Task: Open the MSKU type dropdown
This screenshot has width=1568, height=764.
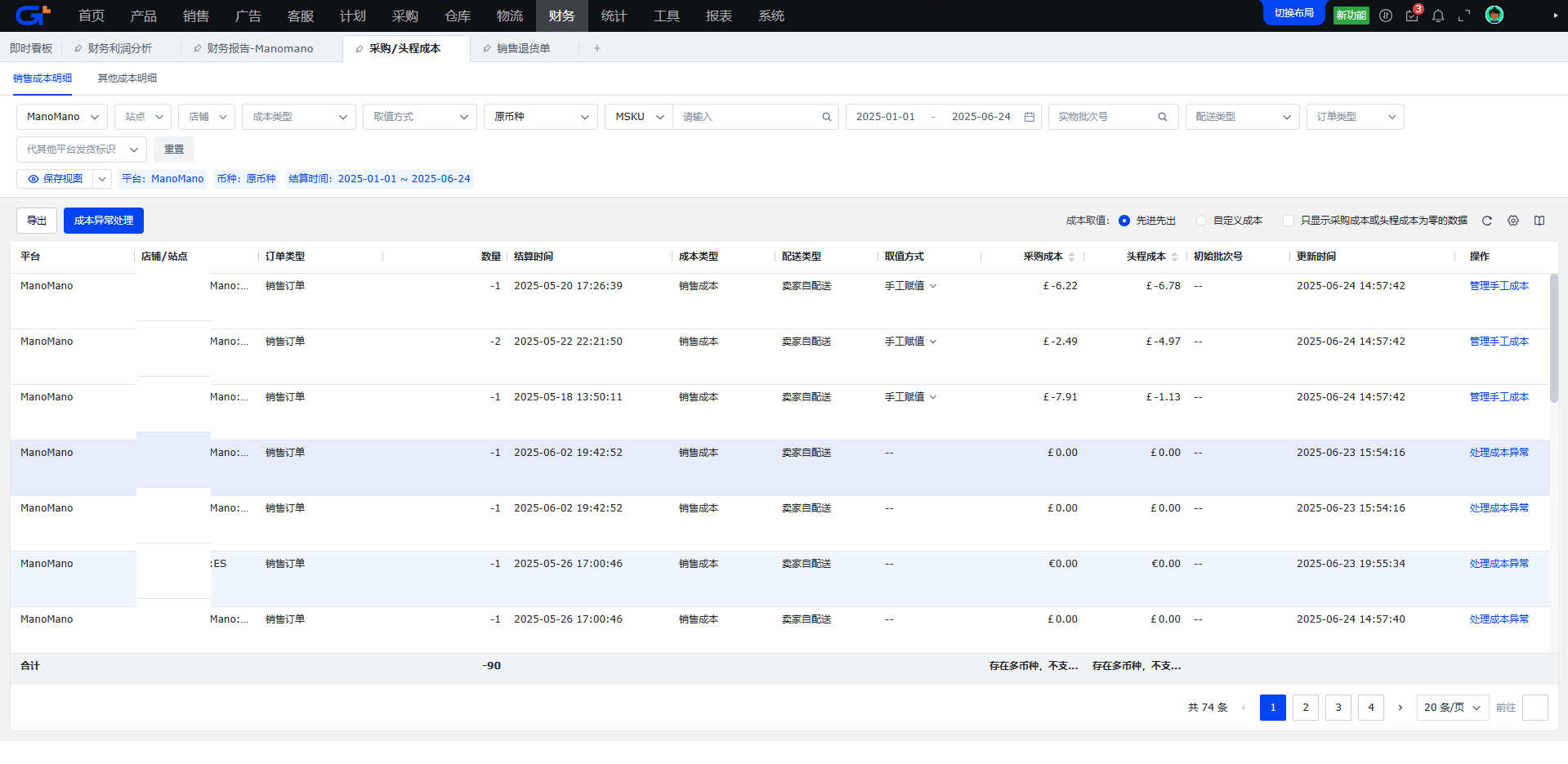Action: click(x=639, y=117)
